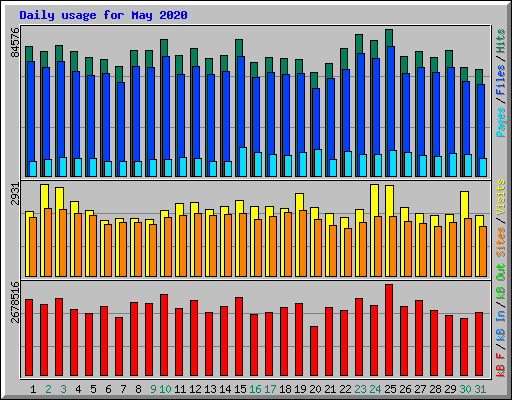The width and height of the screenshot is (512, 400).
Task: Click the red kB bar for day 10
Action: tap(164, 335)
